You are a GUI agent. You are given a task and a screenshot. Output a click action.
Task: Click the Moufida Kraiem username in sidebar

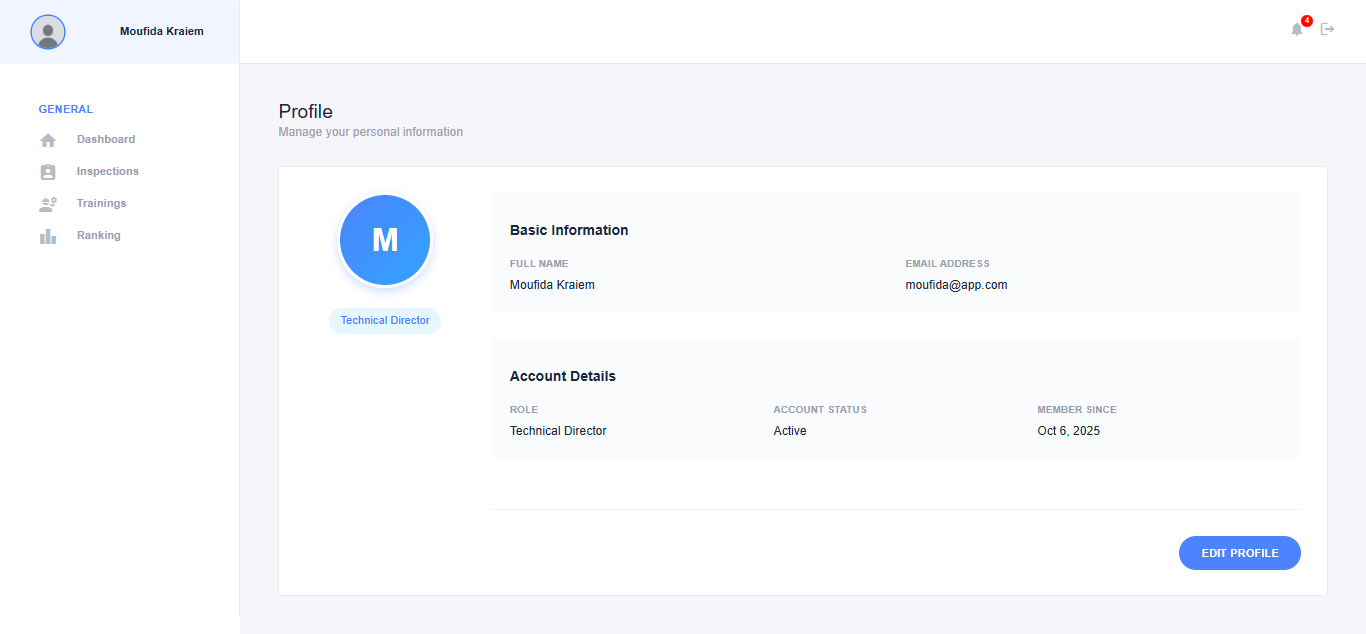[162, 32]
